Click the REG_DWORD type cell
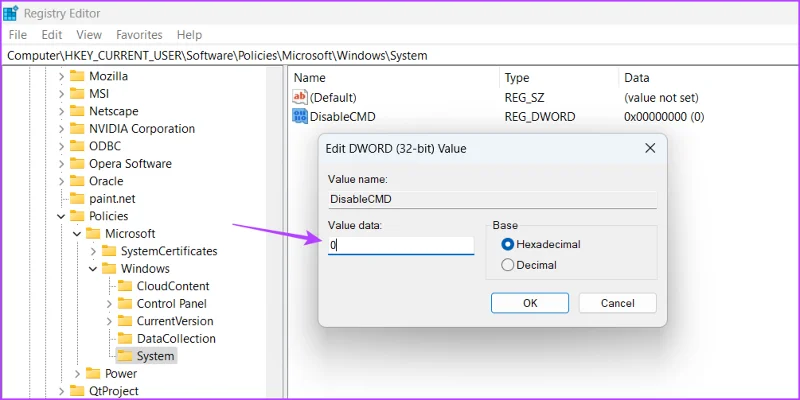The image size is (800, 400). click(540, 117)
